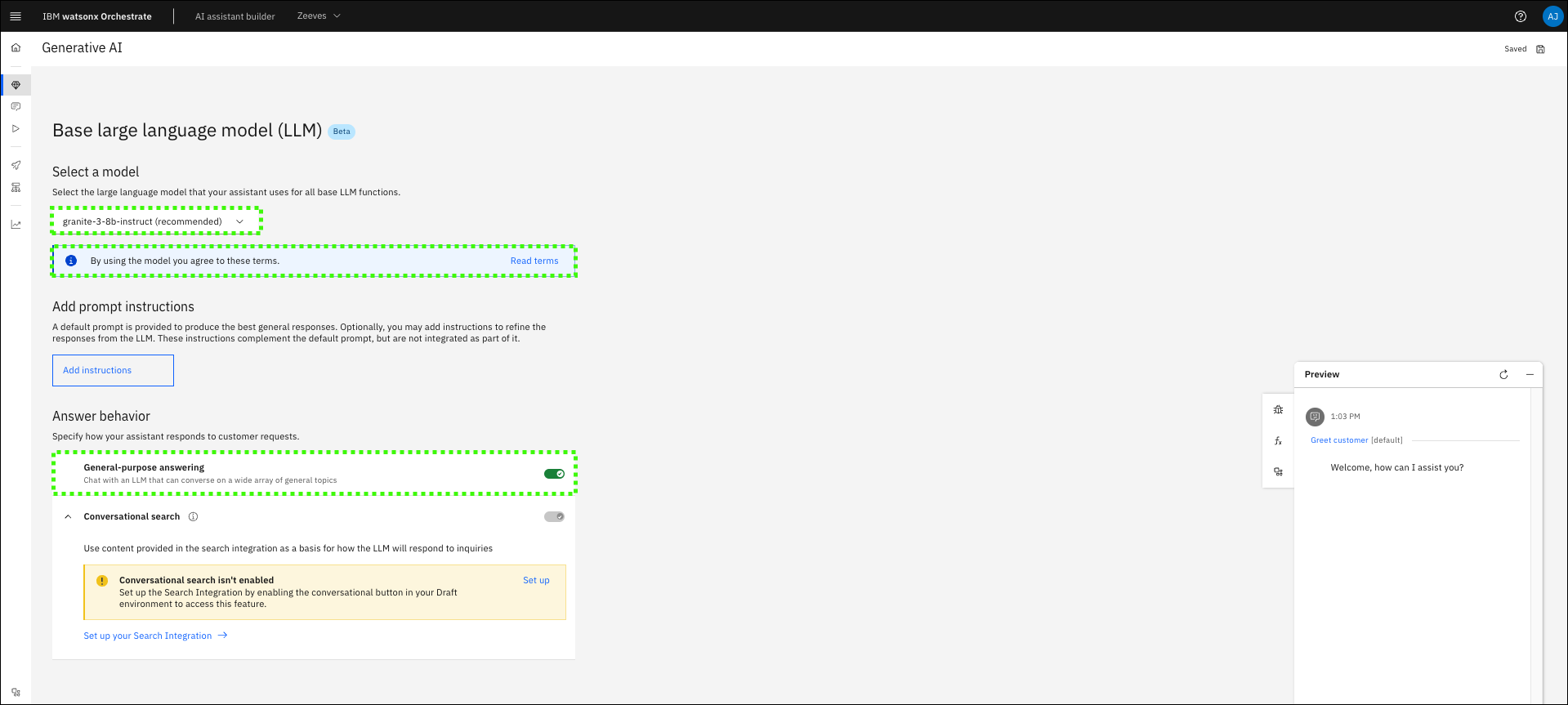The height and width of the screenshot is (705, 1568).
Task: Click the save icon next to Saved
Action: (x=1540, y=49)
